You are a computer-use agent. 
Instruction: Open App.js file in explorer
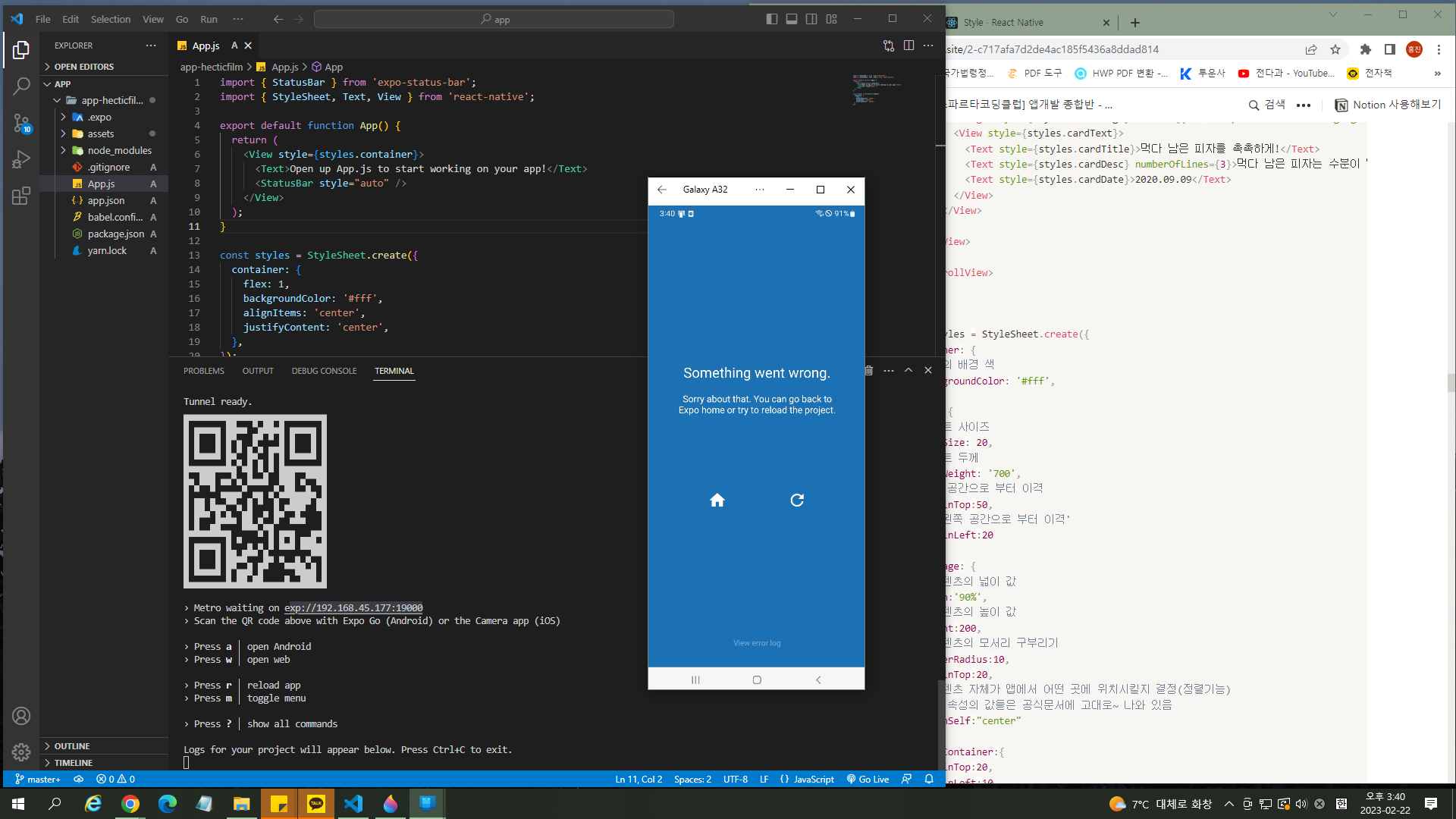pyautogui.click(x=101, y=184)
